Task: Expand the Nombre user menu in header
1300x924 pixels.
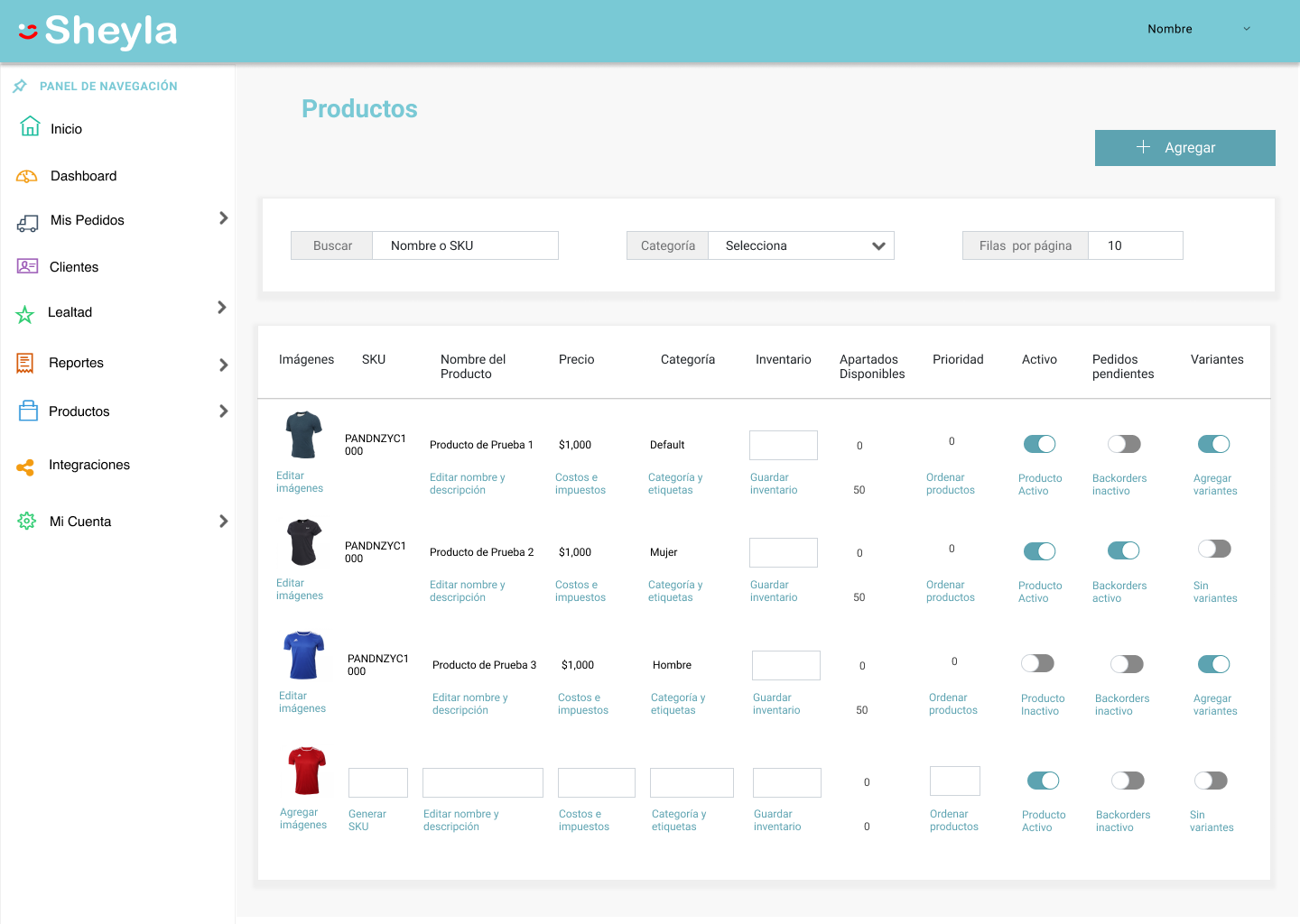Action: click(1246, 29)
